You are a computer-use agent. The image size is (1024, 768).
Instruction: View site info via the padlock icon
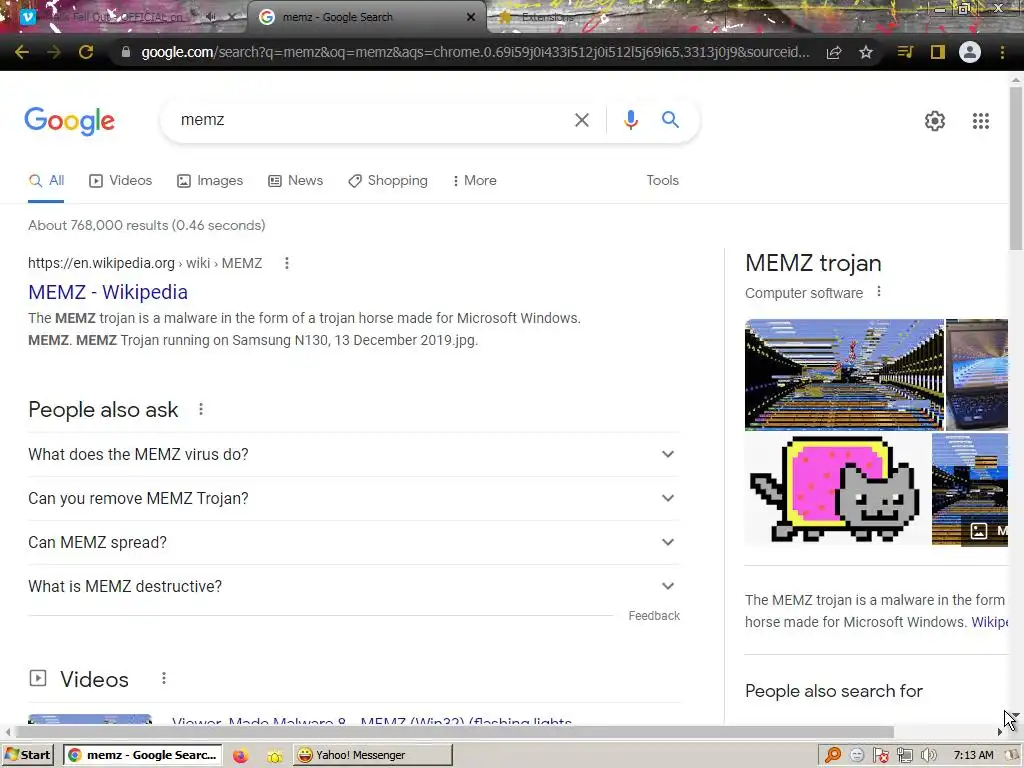[x=125, y=52]
